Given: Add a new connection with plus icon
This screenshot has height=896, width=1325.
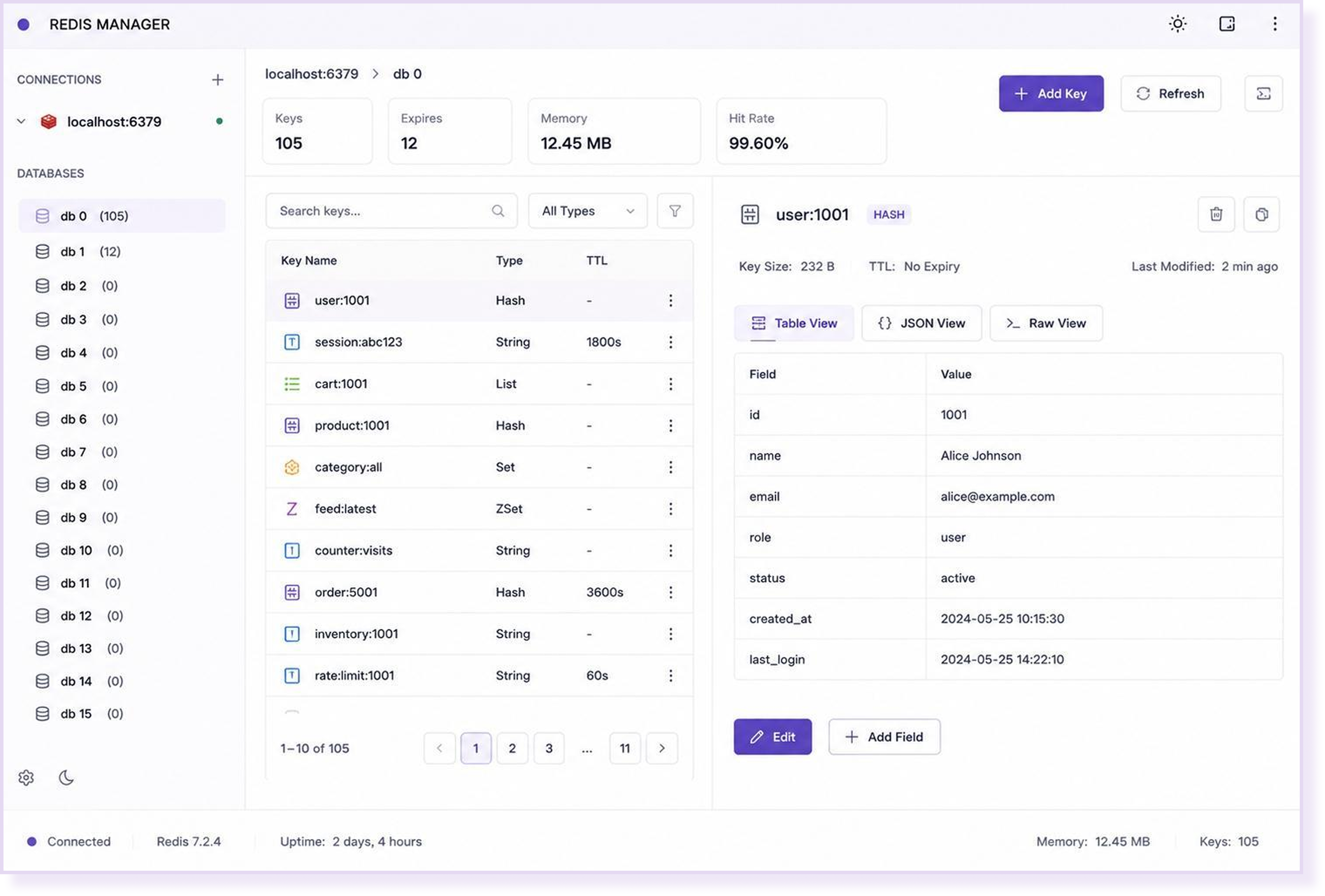Looking at the screenshot, I should (217, 80).
